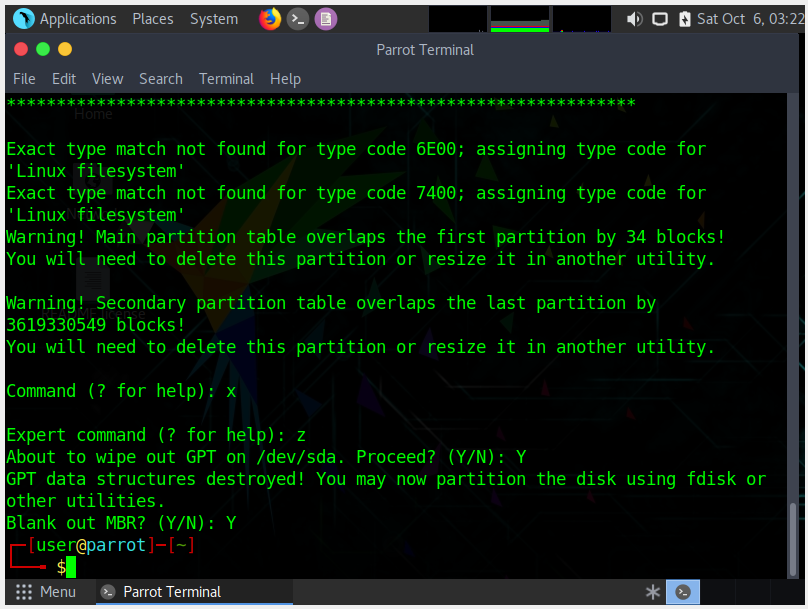Expand the Places menu
This screenshot has width=808, height=609.
coord(152,19)
